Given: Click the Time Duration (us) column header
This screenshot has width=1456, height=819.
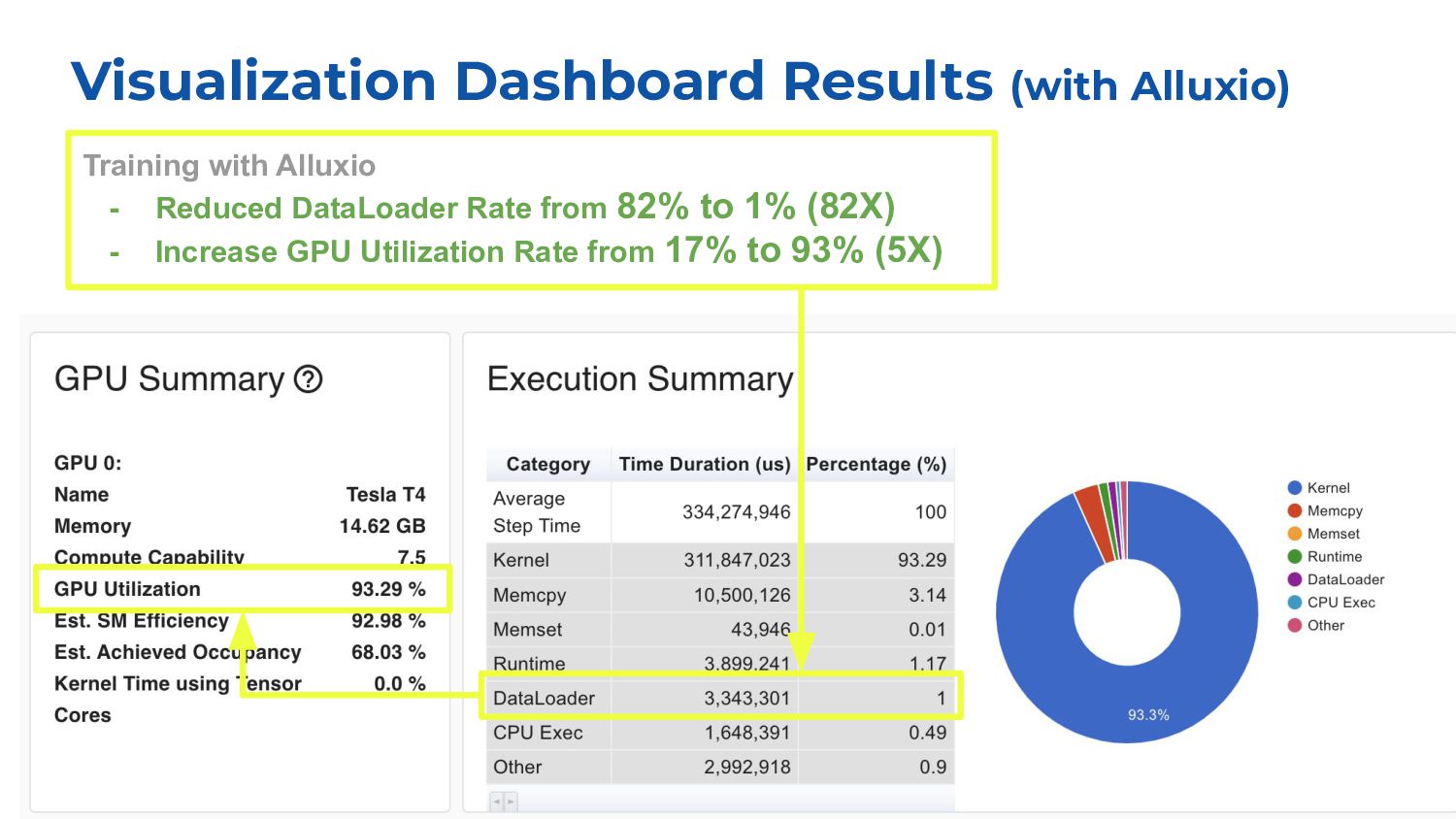Looking at the screenshot, I should (705, 465).
